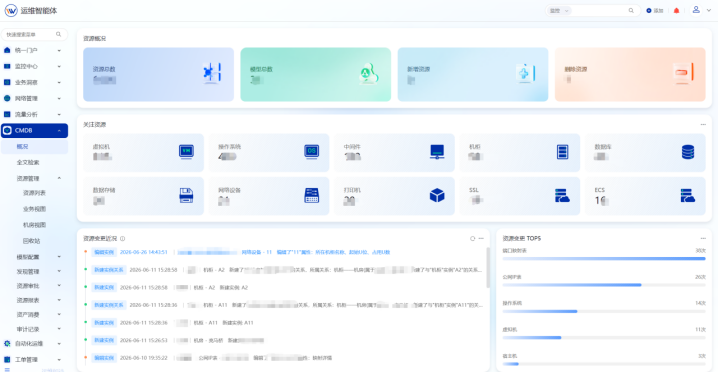Open the 模型总数 summary card

click(315, 74)
